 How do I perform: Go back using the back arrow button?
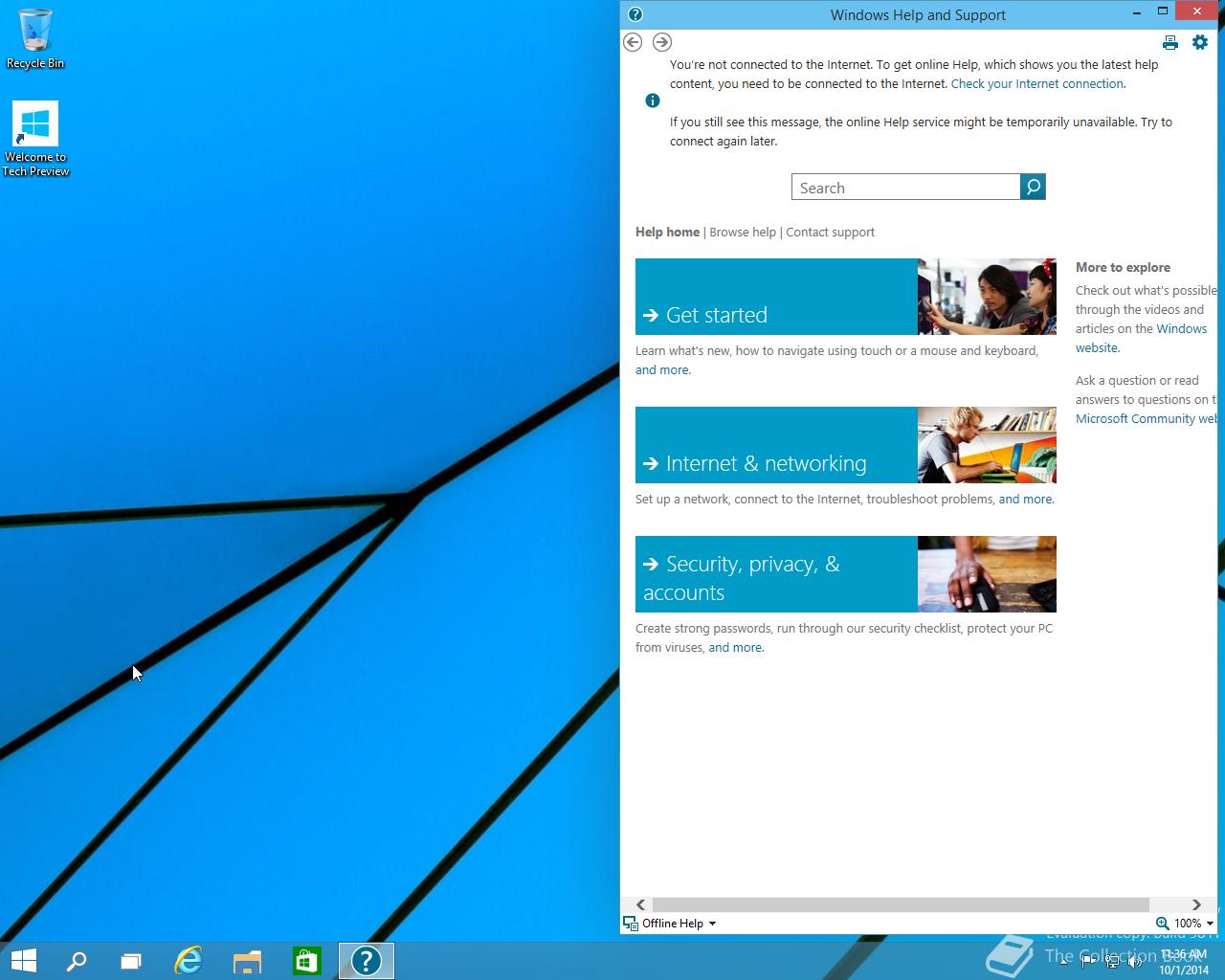(x=633, y=42)
